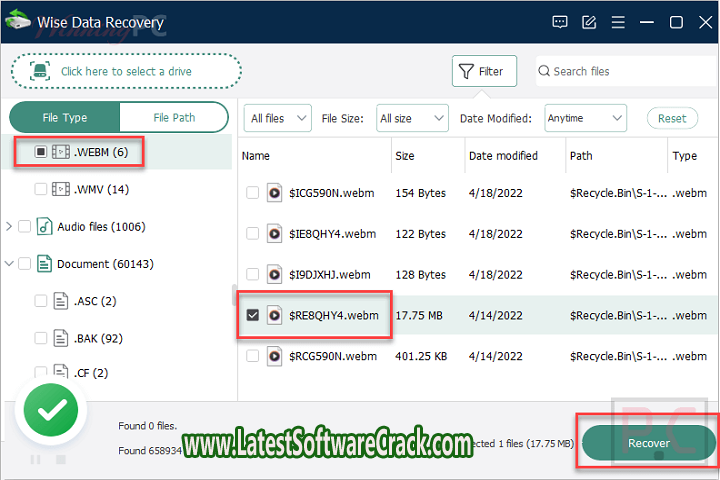Select the File Type tab
The width and height of the screenshot is (720, 480).
(65, 117)
